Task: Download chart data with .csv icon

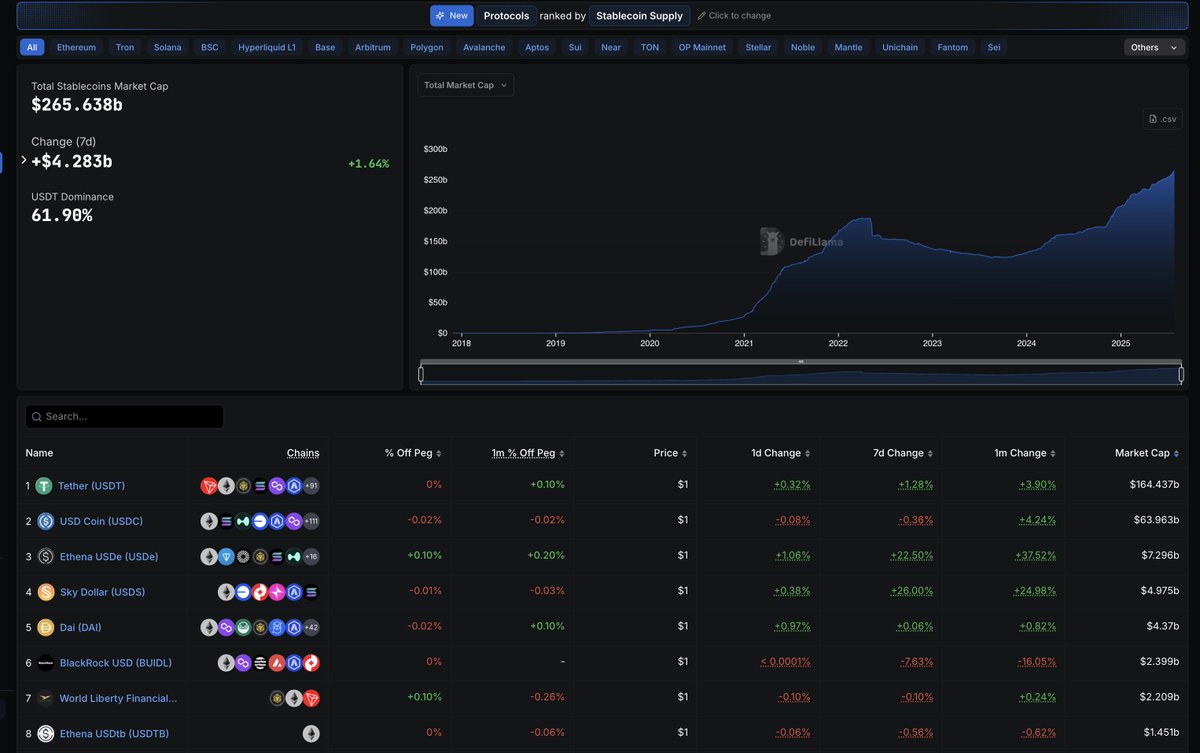Action: tap(1163, 119)
